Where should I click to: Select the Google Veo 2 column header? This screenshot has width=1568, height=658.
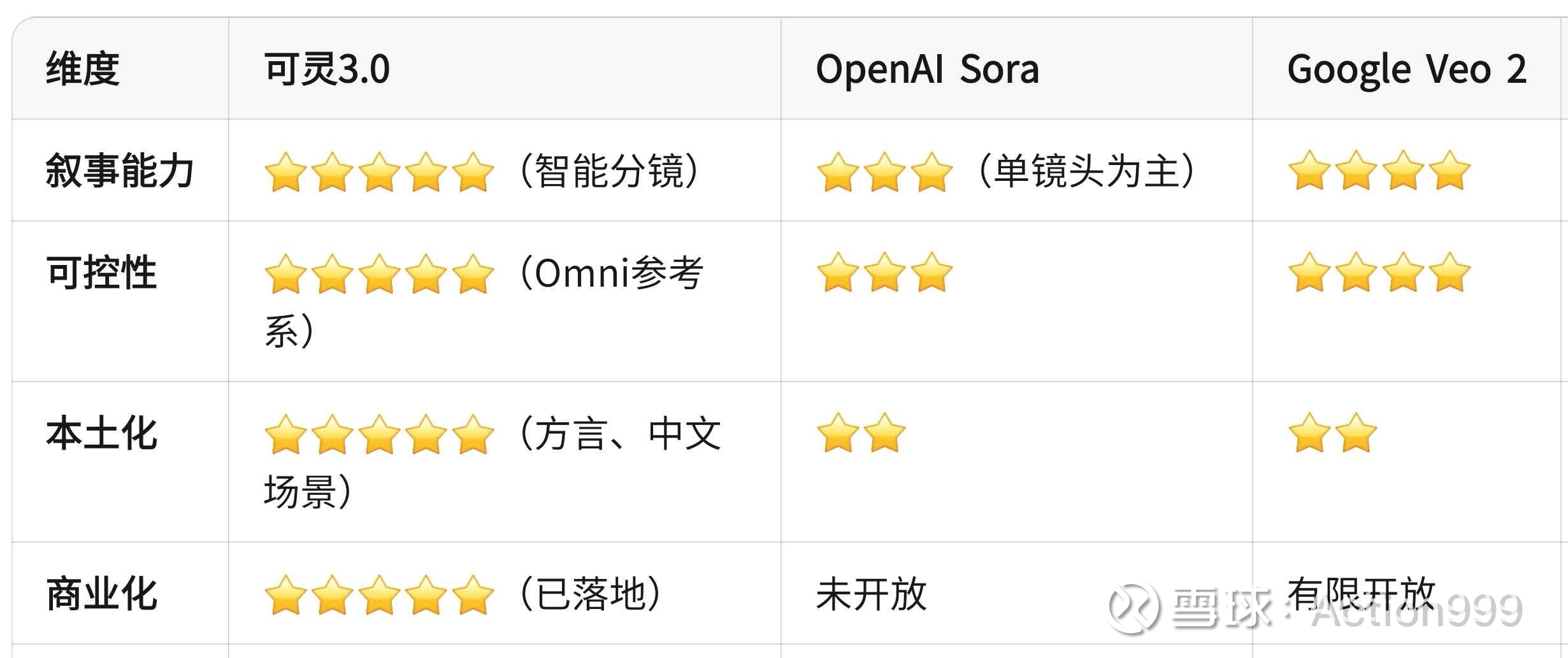click(1407, 69)
